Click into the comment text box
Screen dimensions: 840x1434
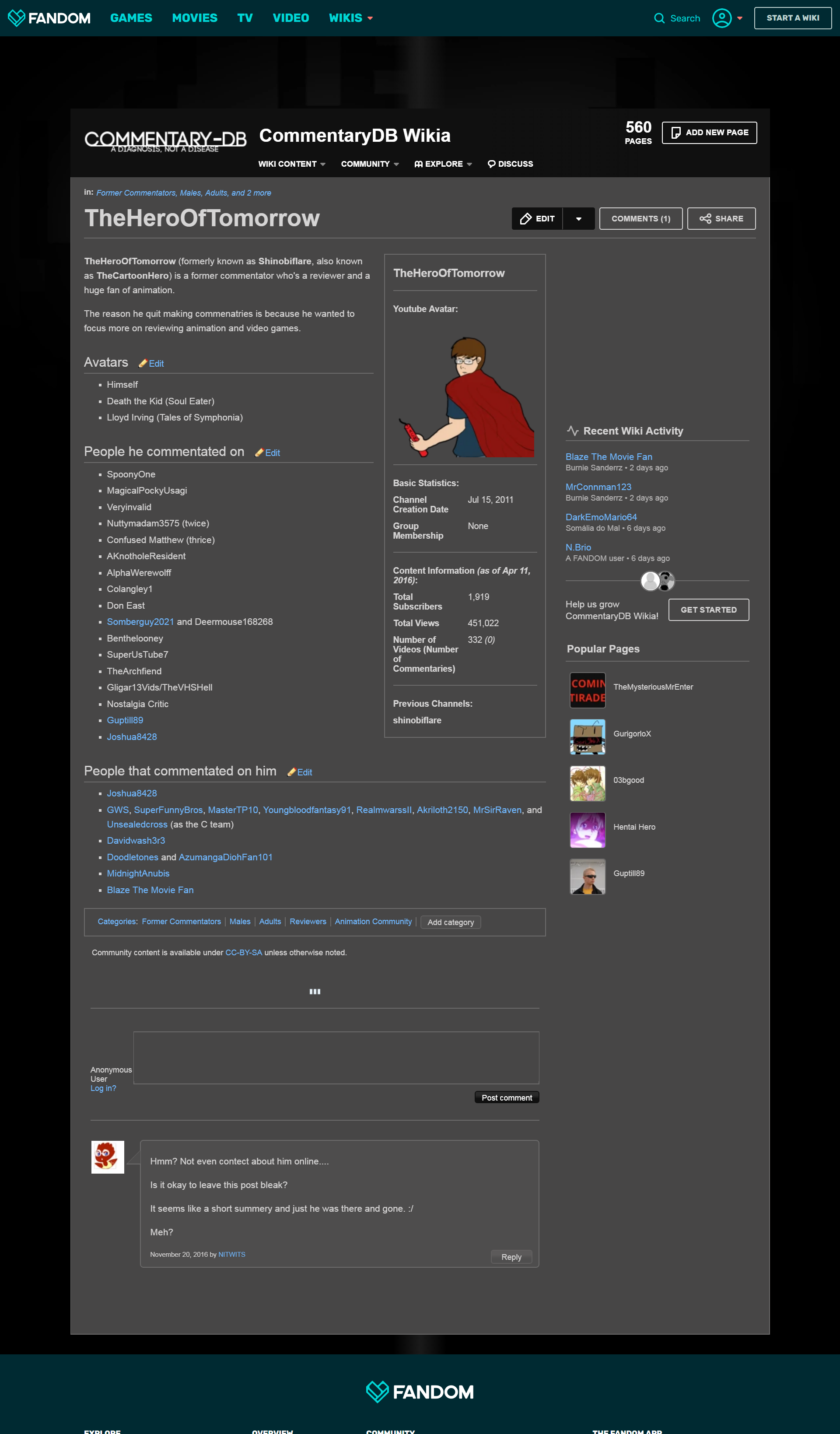tap(336, 1058)
